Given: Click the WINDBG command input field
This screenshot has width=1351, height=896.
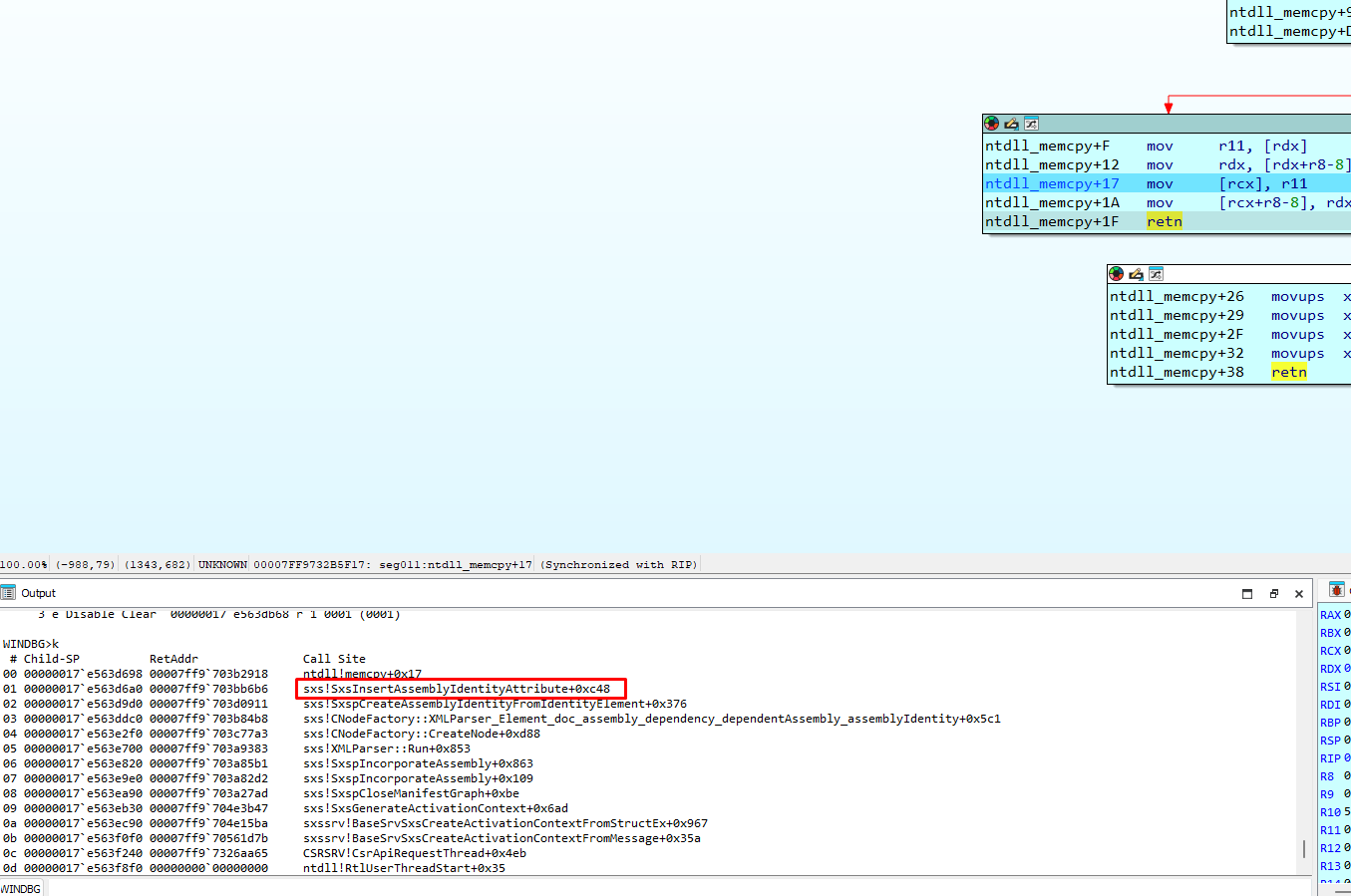Looking at the screenshot, I should [678, 888].
